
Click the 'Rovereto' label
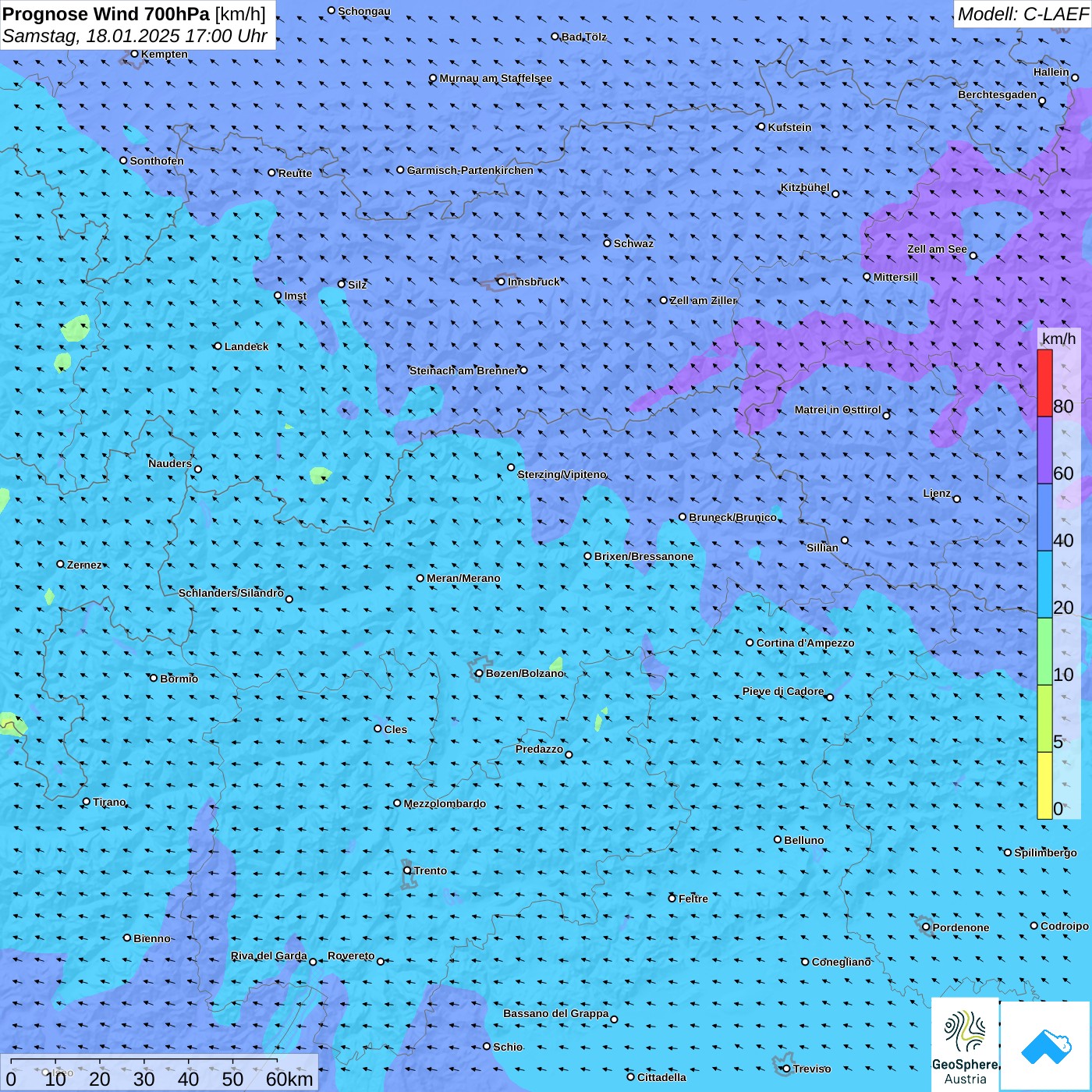tap(351, 955)
